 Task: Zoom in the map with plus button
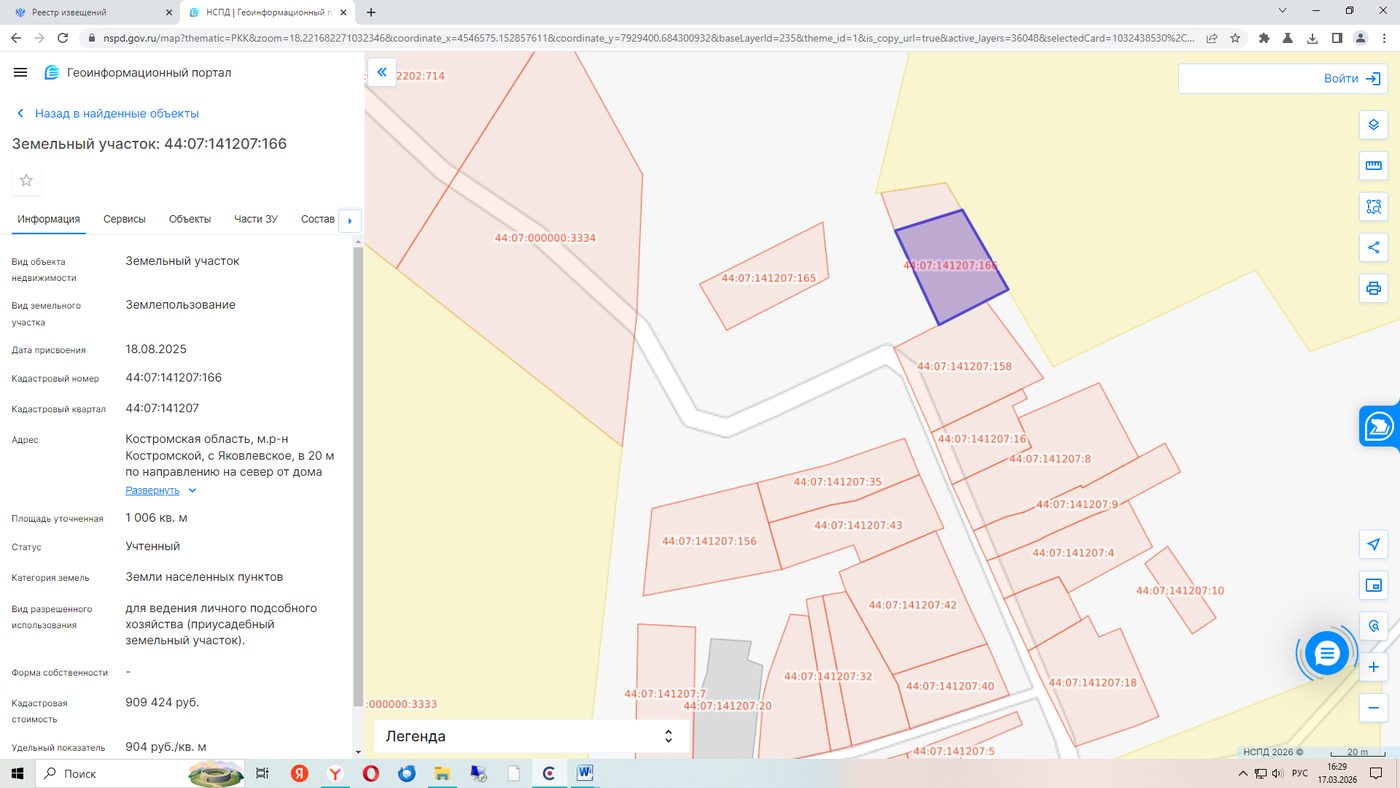click(x=1373, y=667)
